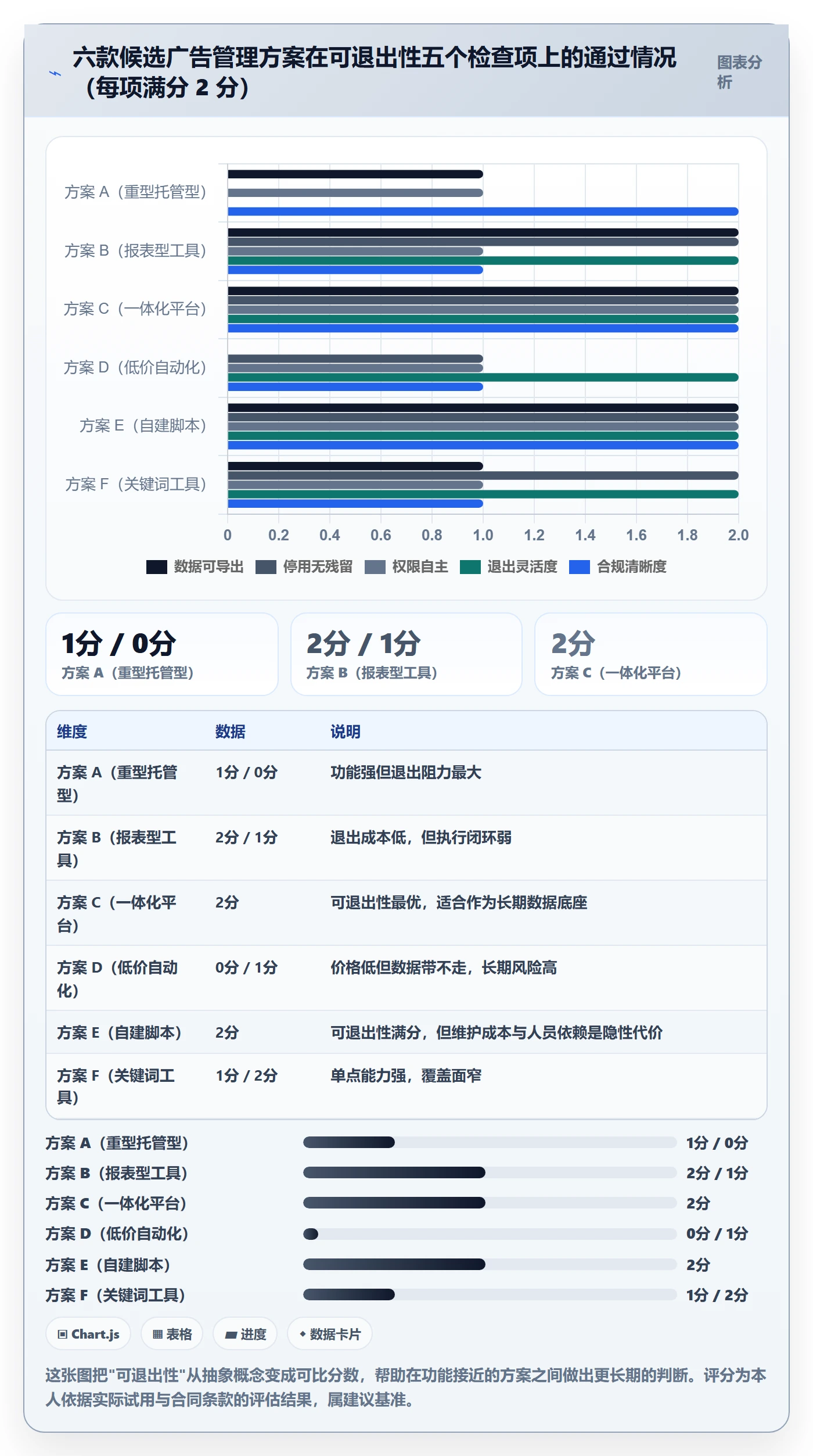Viewport: 813px width, 1456px height.
Task: Select the text 可退出性最优，适合作为长期数据底座
Action: (459, 902)
